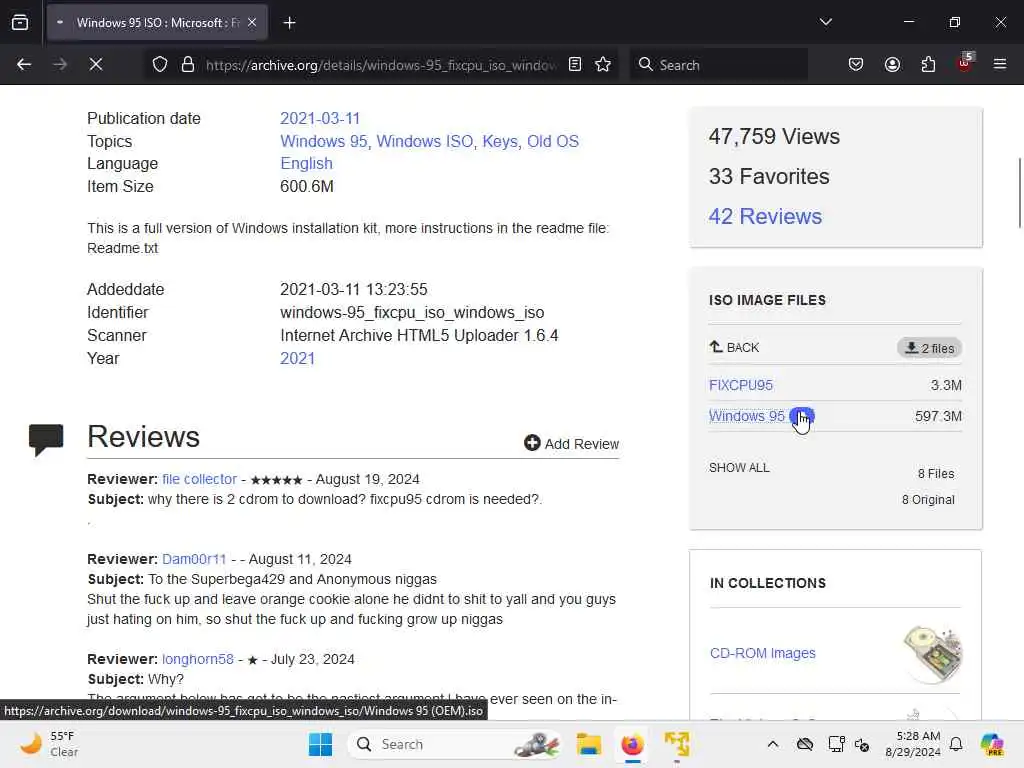Close the Windows 95 ISO tab
The image size is (1024, 768).
coord(252,22)
